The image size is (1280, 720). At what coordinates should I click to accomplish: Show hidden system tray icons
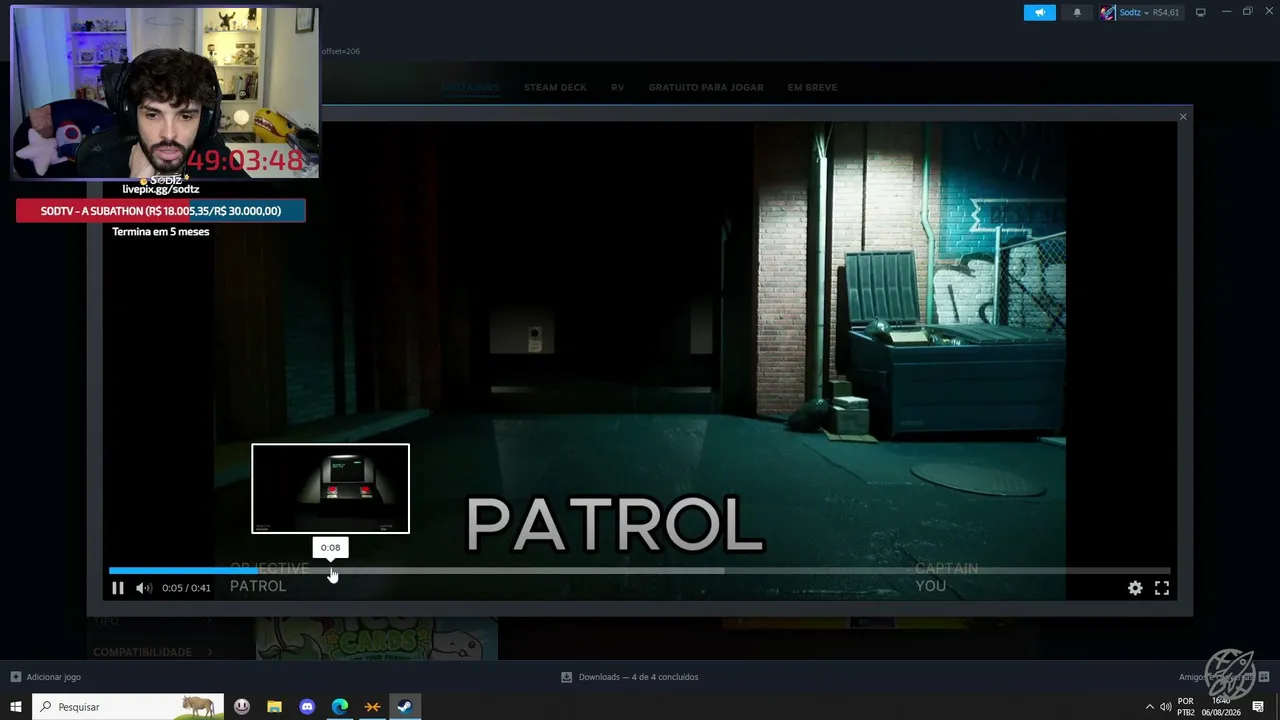pyautogui.click(x=1149, y=707)
